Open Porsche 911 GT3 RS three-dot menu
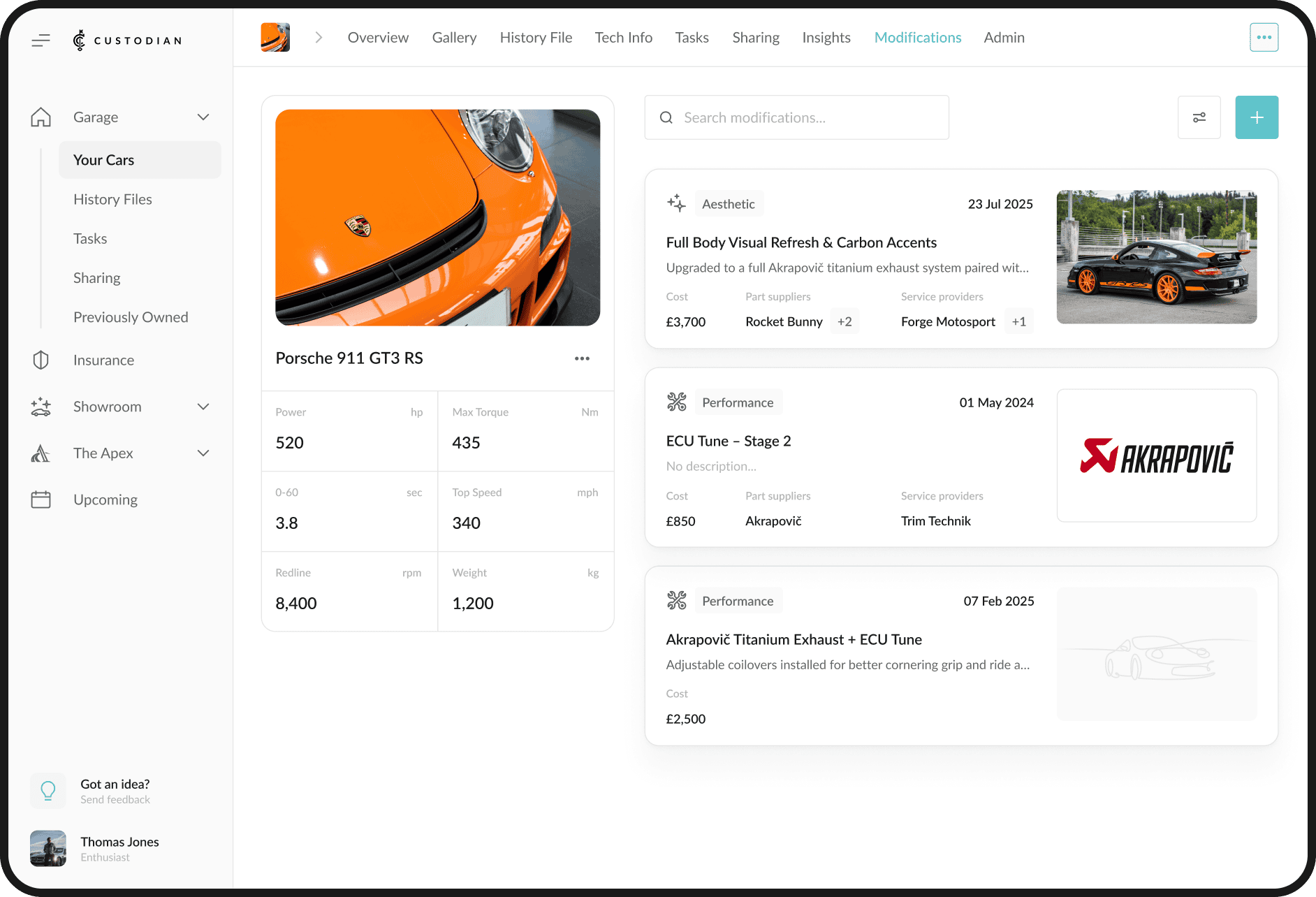The width and height of the screenshot is (1316, 897). [x=582, y=358]
